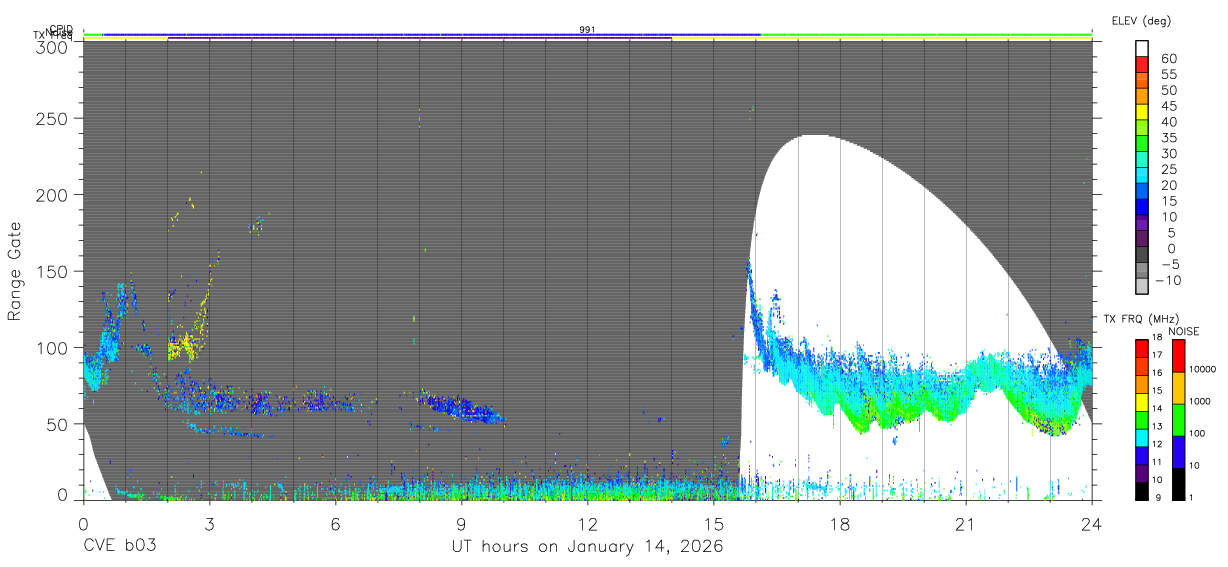Screen dimensions: 1228x567
Task: Click the 'Range Gate' y-axis label
Action: [15, 272]
